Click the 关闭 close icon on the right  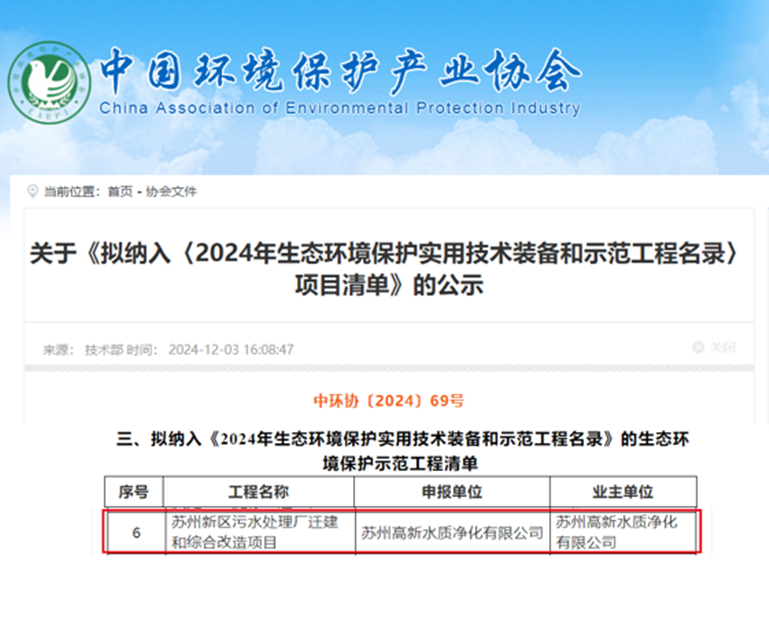tap(698, 347)
